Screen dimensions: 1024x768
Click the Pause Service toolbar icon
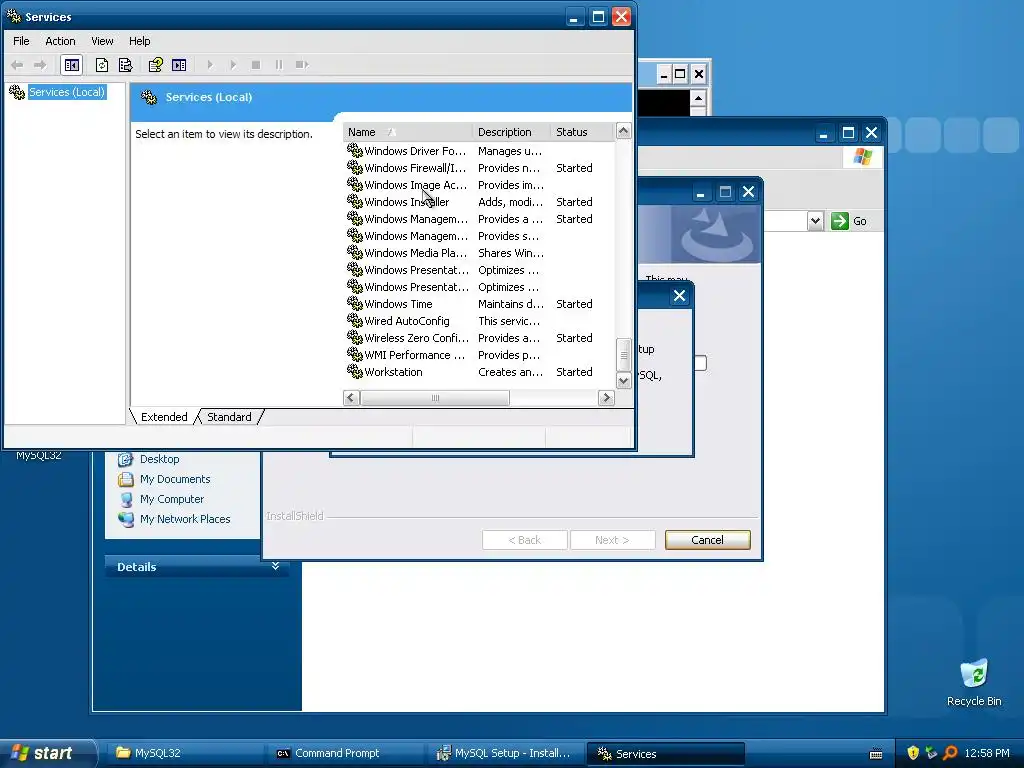pyautogui.click(x=279, y=65)
